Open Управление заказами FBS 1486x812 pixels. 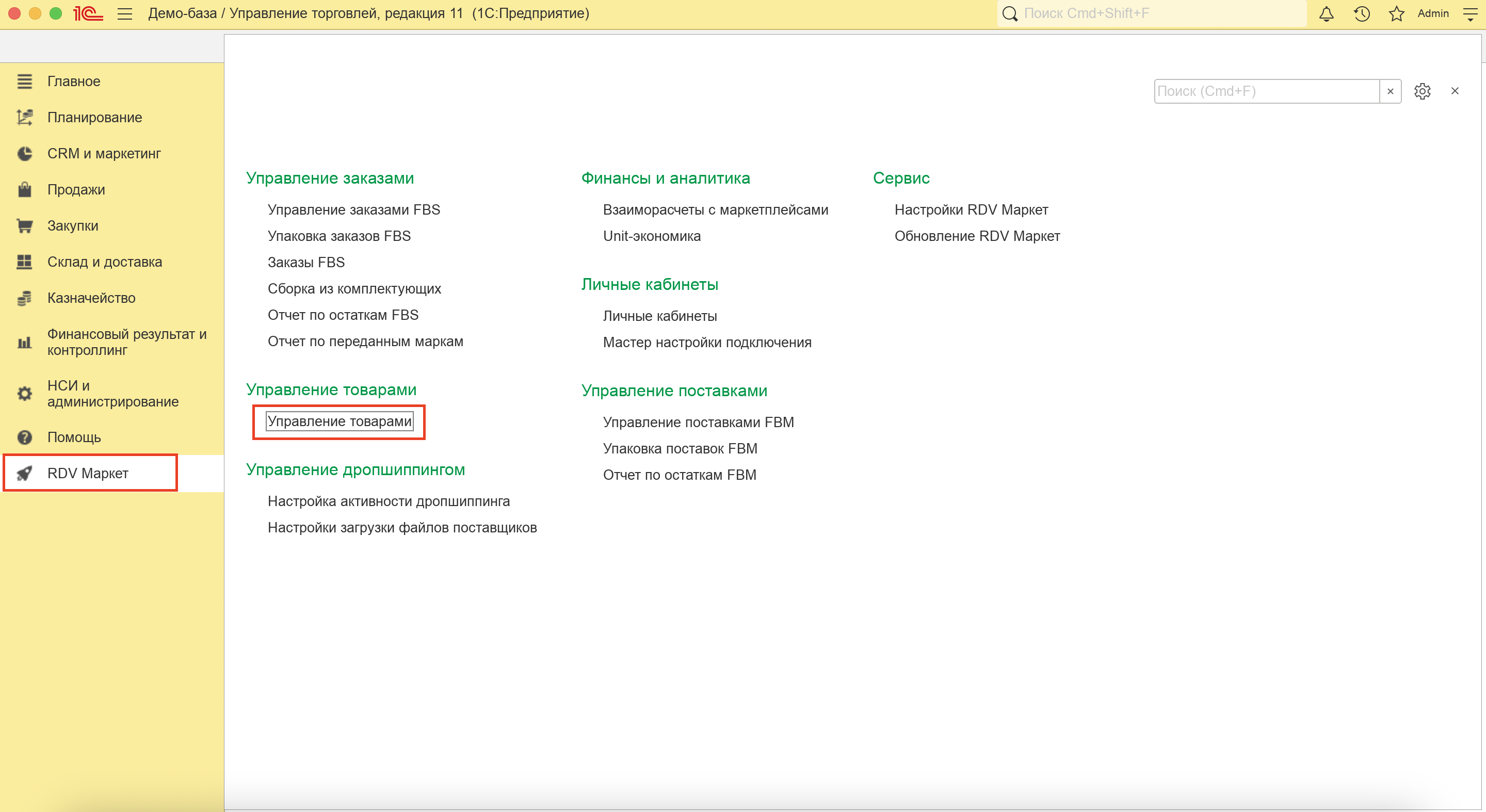pos(353,210)
